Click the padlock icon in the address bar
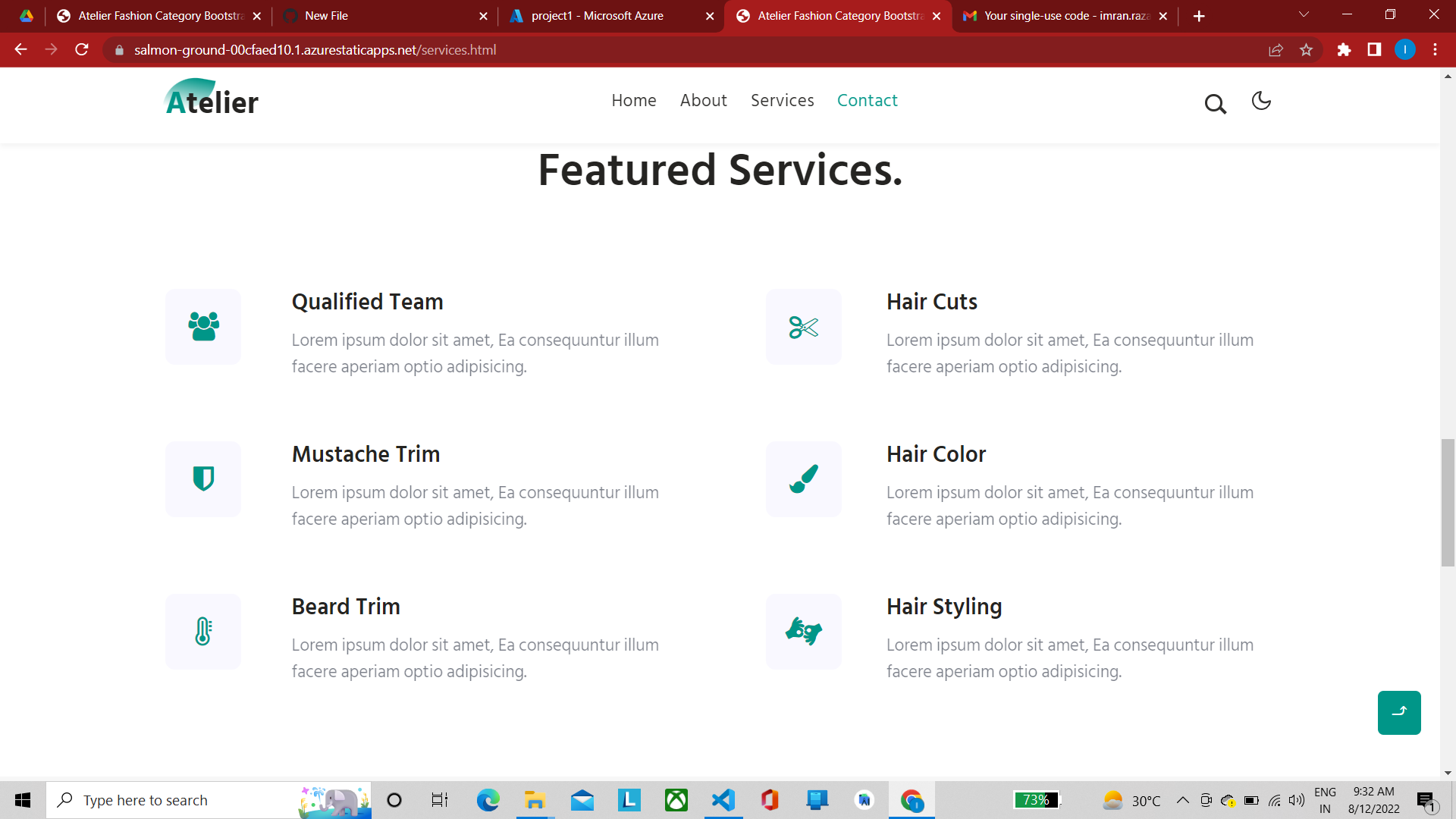The height and width of the screenshot is (819, 1456). click(x=119, y=50)
